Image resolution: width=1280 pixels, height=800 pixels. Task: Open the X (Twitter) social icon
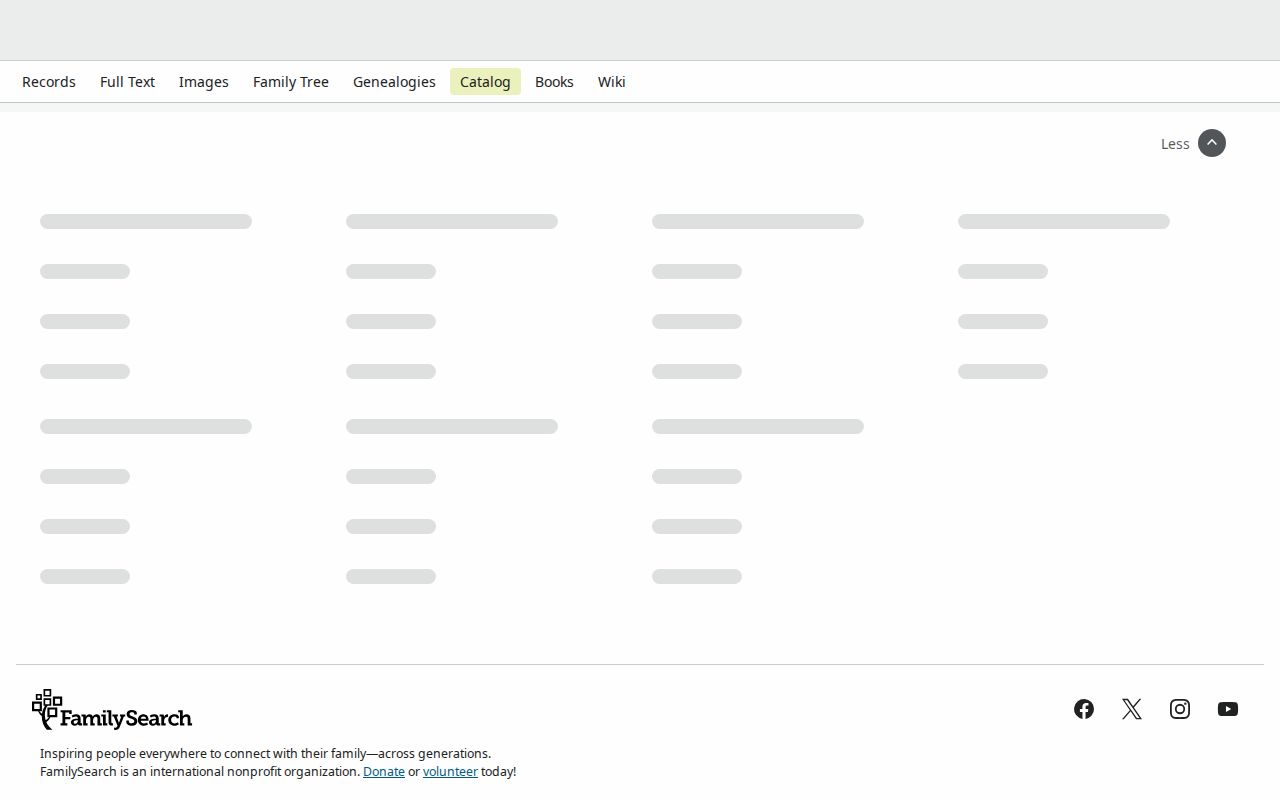tap(1132, 709)
